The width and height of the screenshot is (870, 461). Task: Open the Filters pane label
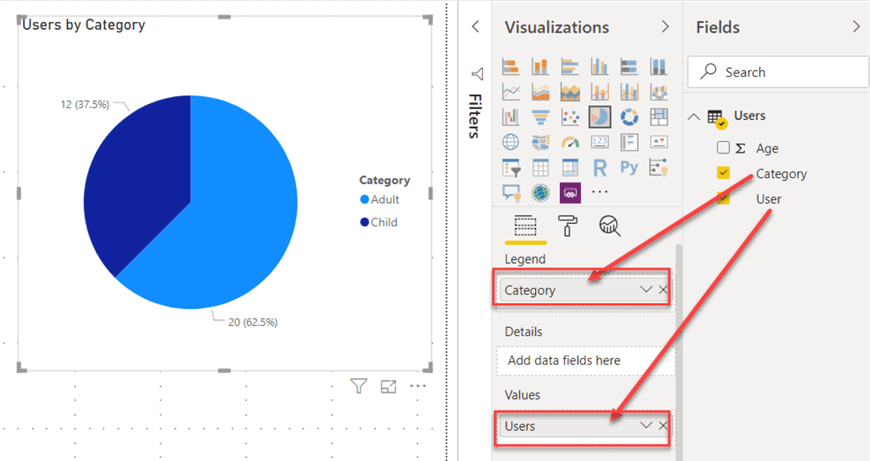[475, 115]
